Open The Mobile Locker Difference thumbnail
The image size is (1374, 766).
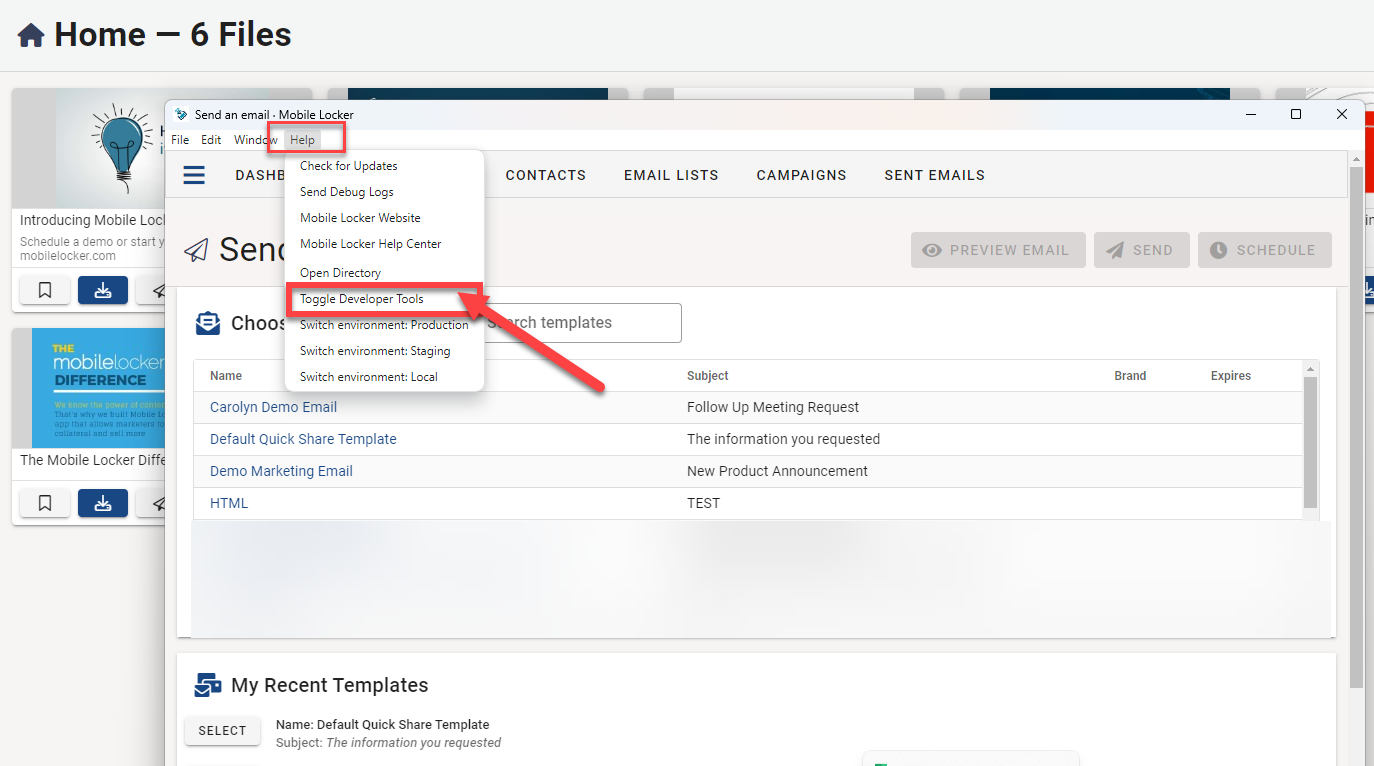coord(98,388)
